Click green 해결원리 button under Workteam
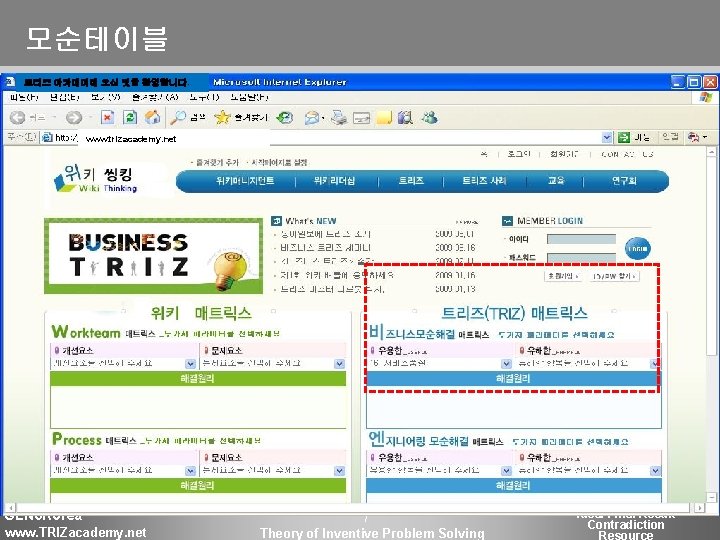The image size is (720, 540). (198, 378)
